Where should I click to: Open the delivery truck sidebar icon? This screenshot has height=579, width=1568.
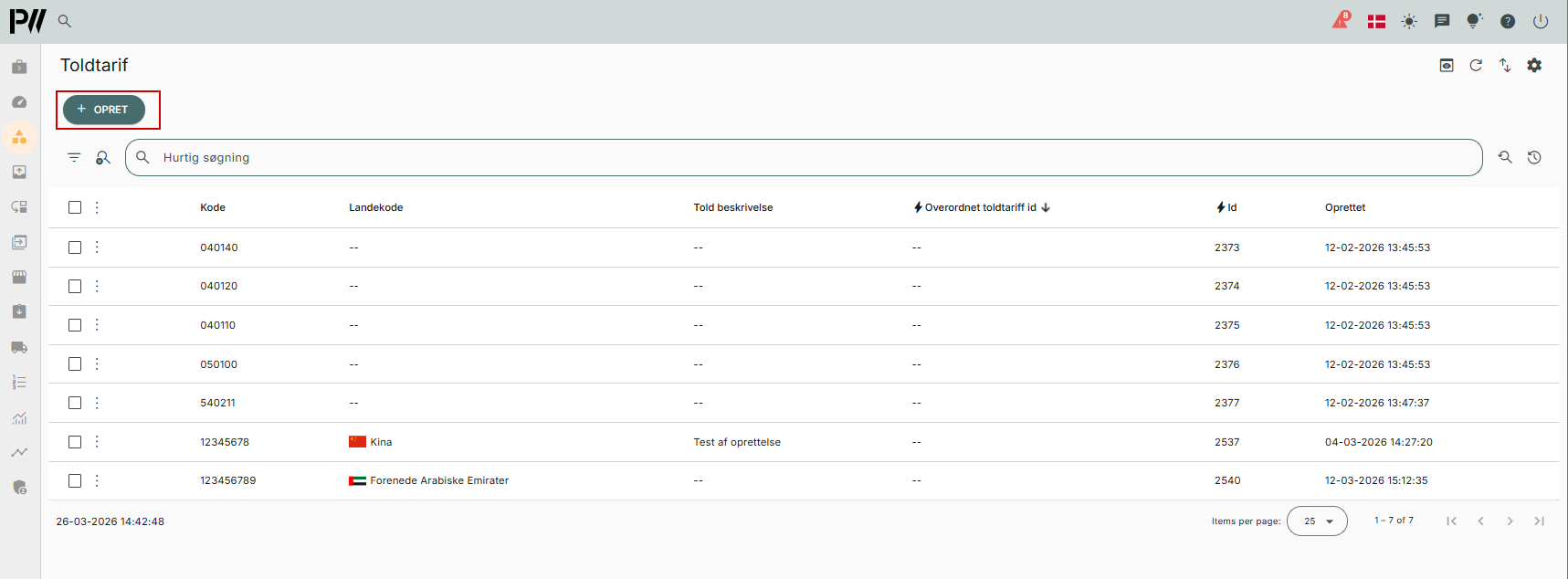click(19, 347)
